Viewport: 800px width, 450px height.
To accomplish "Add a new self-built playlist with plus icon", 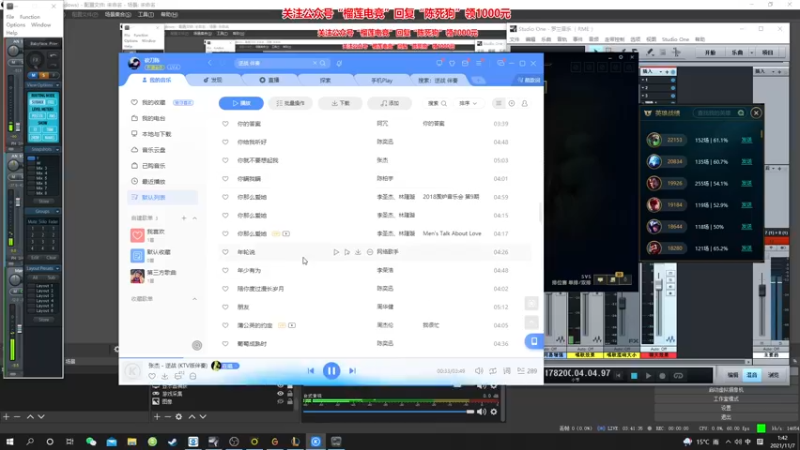I will (x=184, y=218).
